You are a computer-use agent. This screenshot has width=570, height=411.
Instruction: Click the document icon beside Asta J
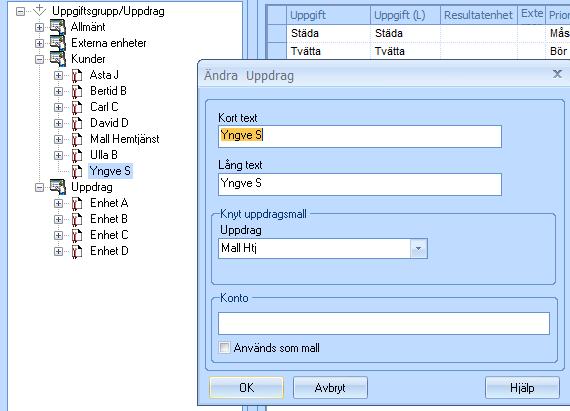pos(77,75)
